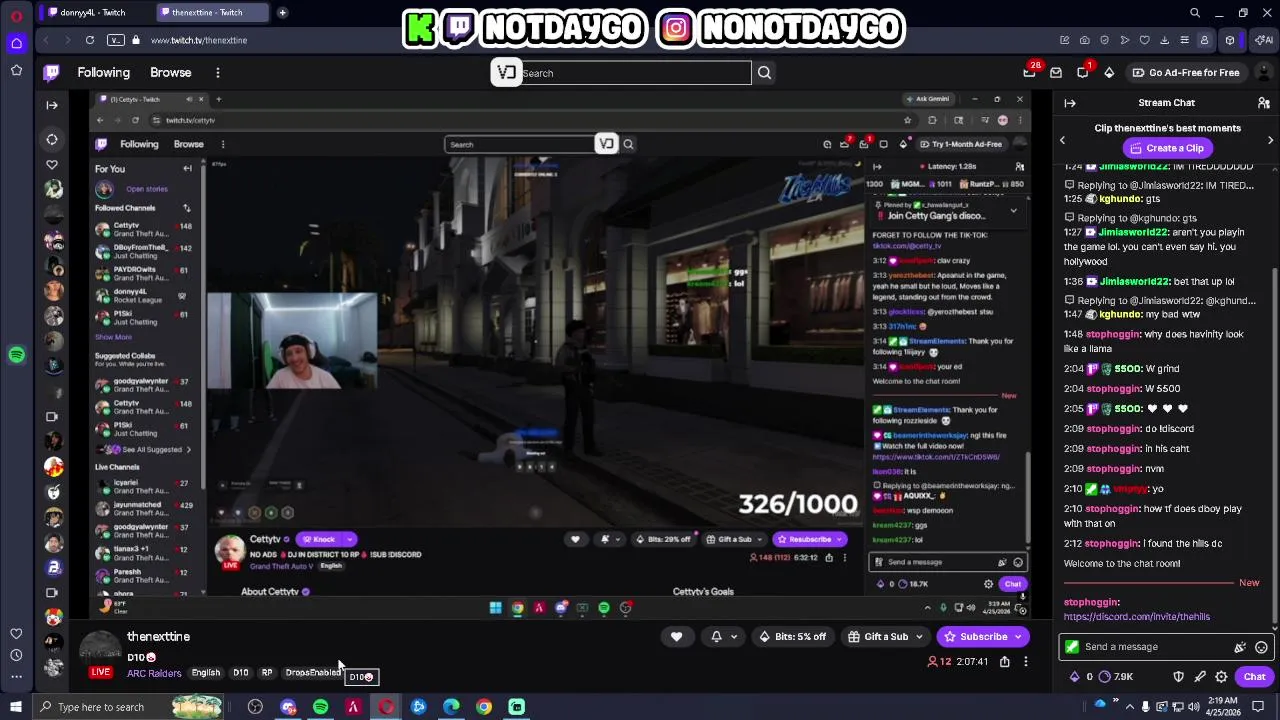Open Twitch whispers with the 1 badge
This screenshot has height=720, width=1280.
[x=1083, y=72]
